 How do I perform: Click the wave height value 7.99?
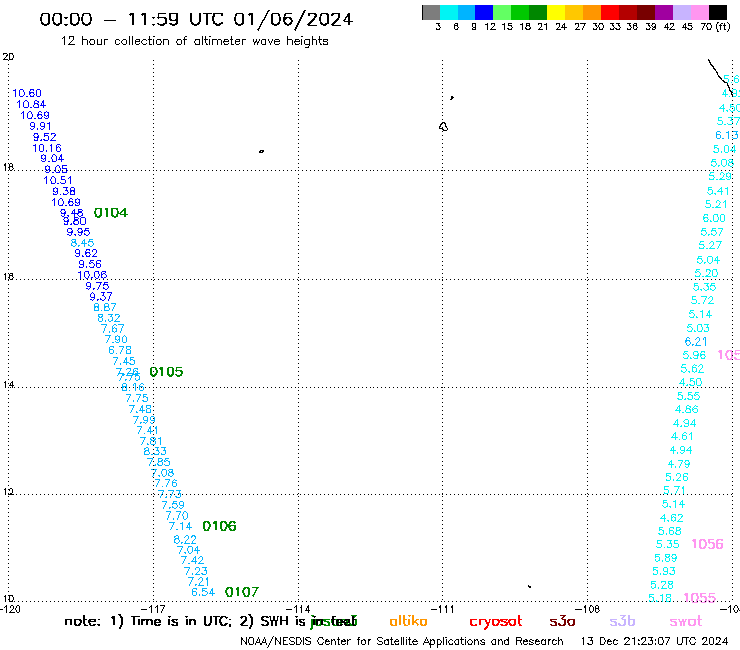[x=144, y=420]
